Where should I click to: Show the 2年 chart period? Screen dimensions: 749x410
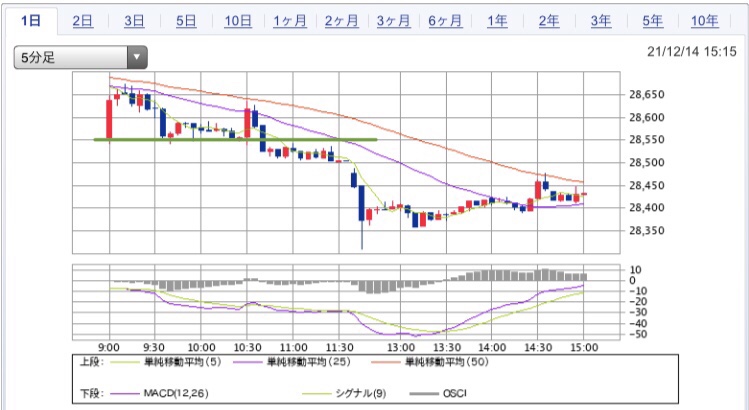click(549, 21)
